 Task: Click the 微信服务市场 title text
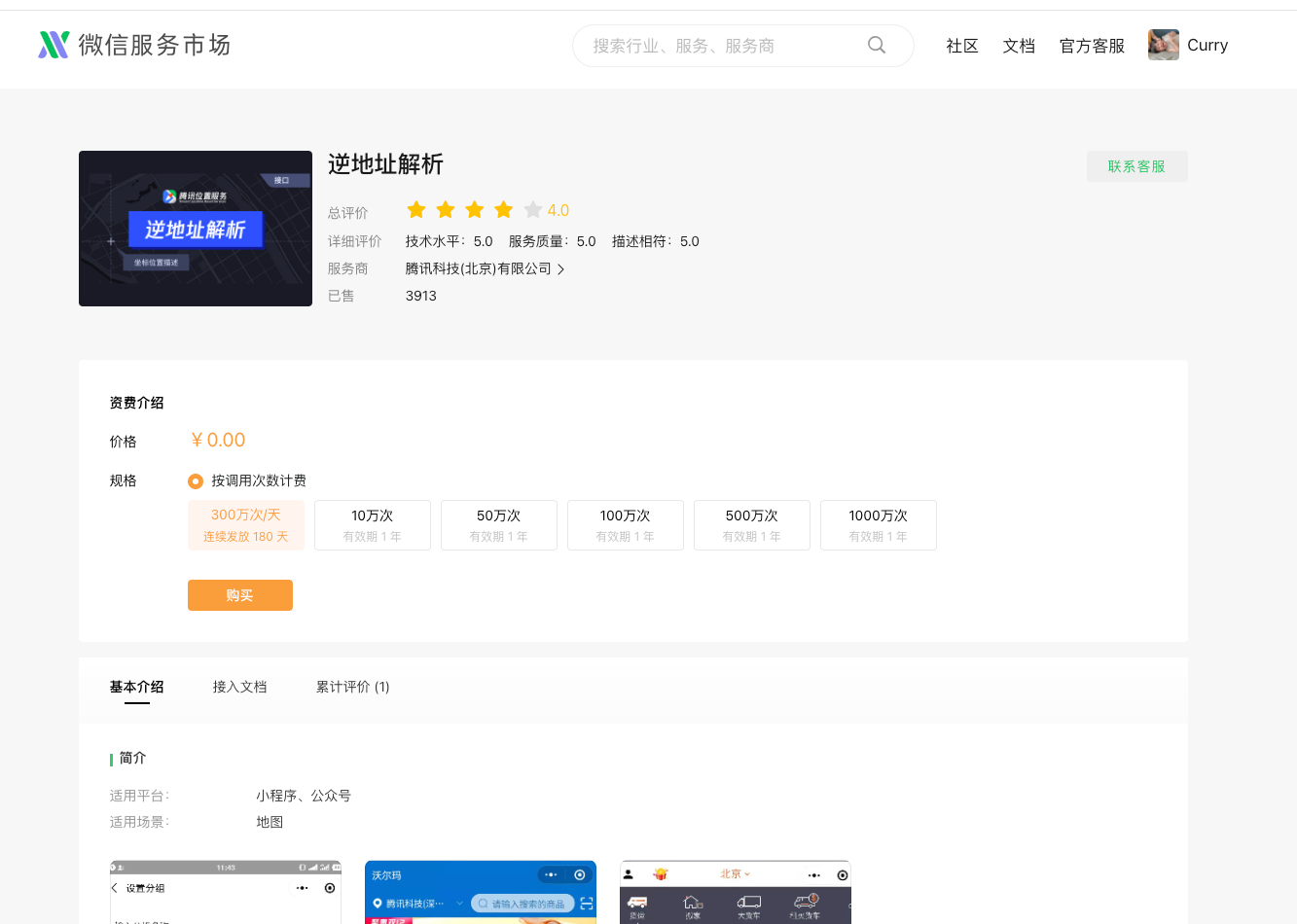pyautogui.click(x=155, y=45)
